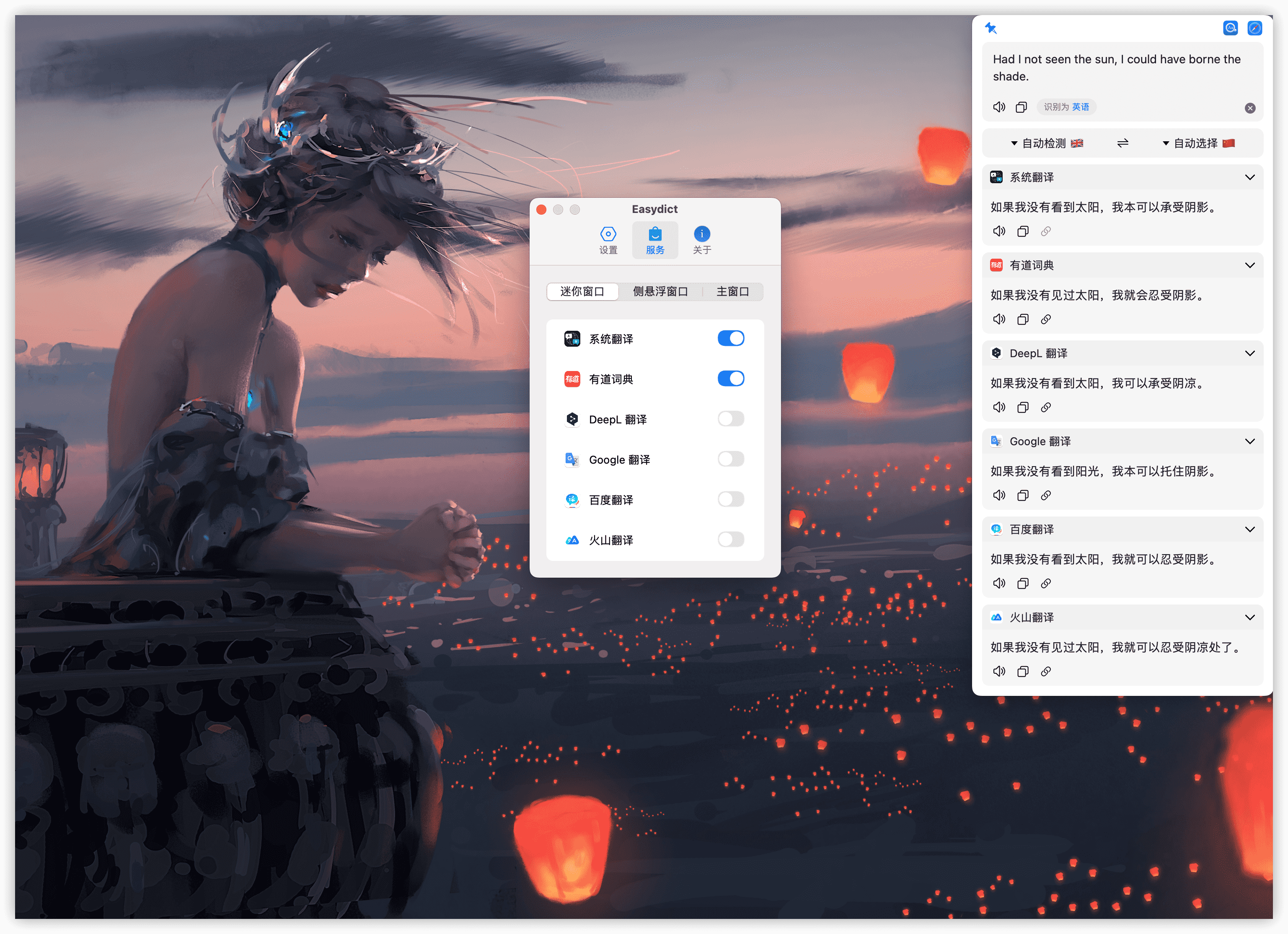
Task: Clear the input text with the X button
Action: (x=1250, y=108)
